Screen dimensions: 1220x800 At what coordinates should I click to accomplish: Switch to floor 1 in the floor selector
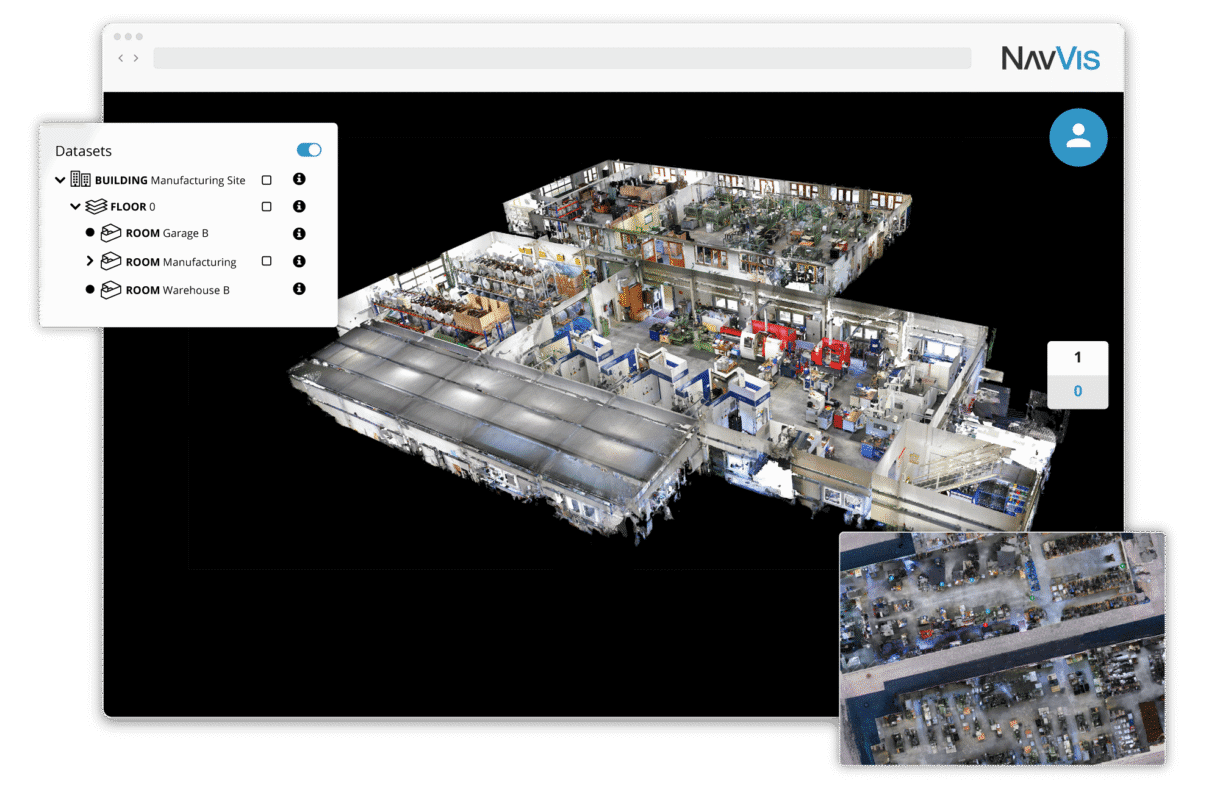[1077, 356]
